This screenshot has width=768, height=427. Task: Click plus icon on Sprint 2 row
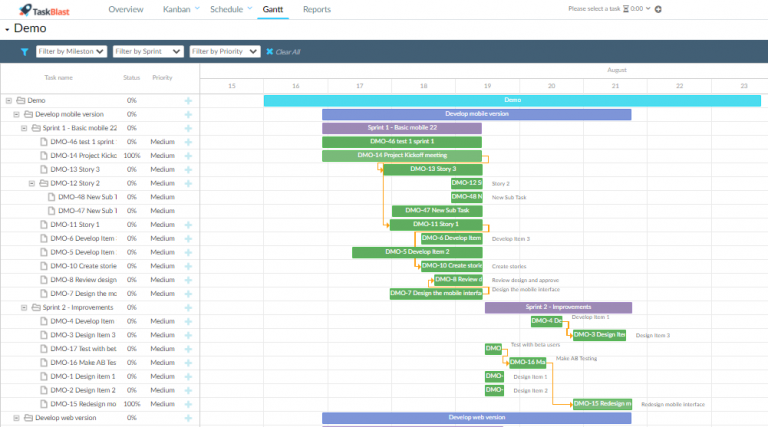coord(188,308)
